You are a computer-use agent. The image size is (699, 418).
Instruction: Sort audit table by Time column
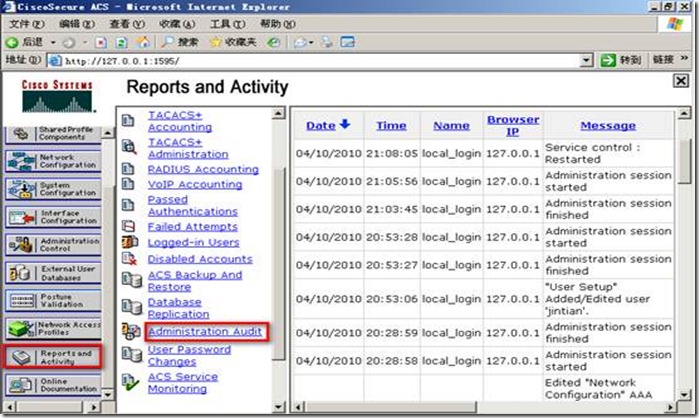point(391,126)
